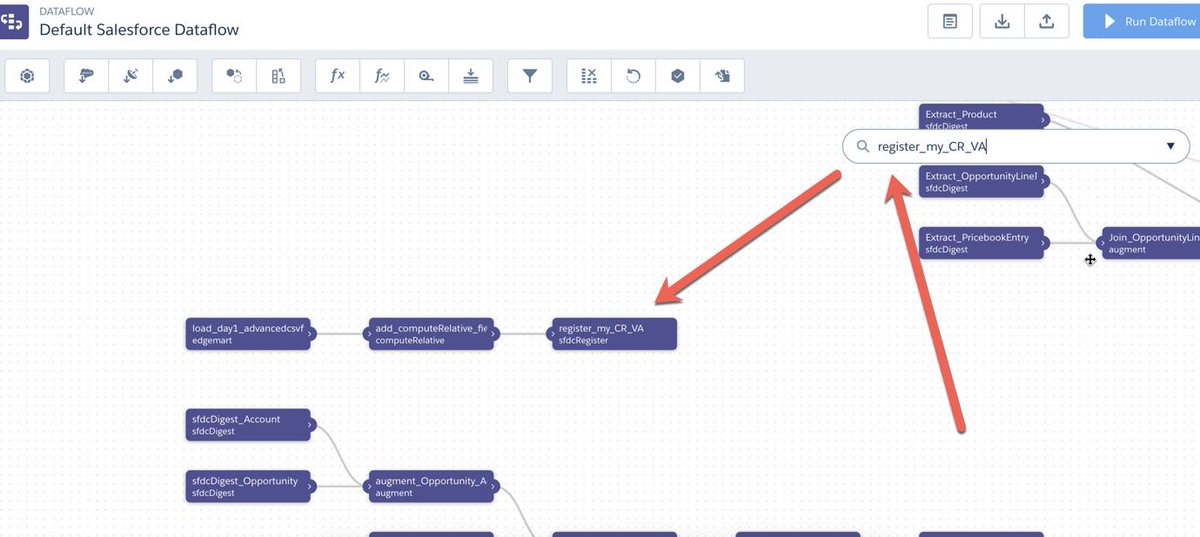Viewport: 1200px width, 537px height.
Task: Download the dataflow JSON file
Action: (1002, 21)
